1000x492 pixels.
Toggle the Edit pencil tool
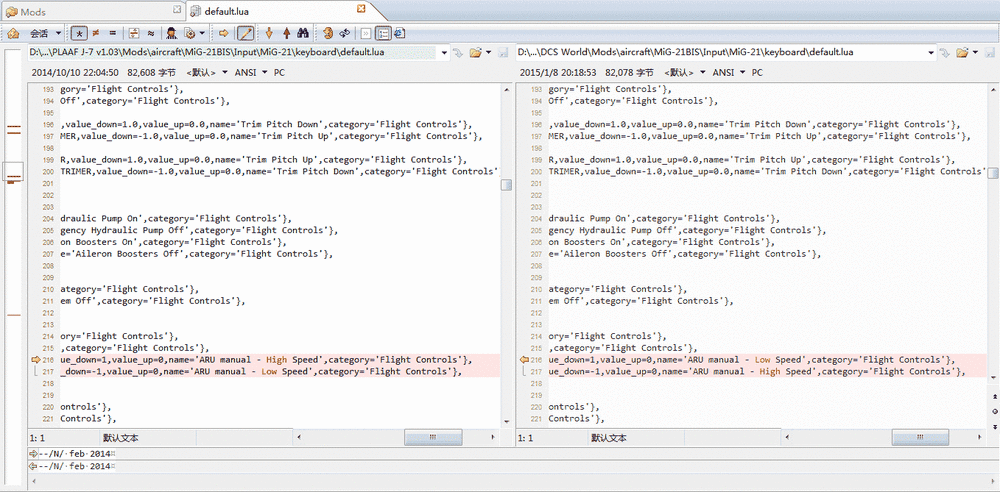245,33
